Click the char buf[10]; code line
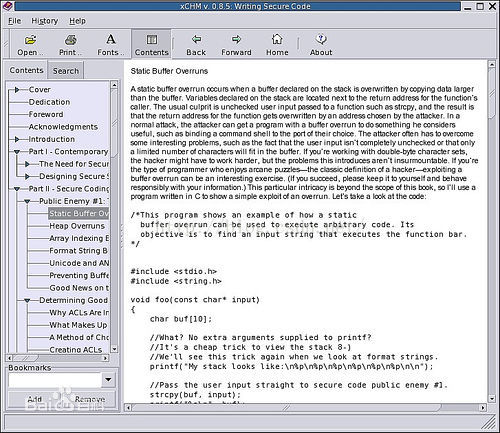 [181, 319]
